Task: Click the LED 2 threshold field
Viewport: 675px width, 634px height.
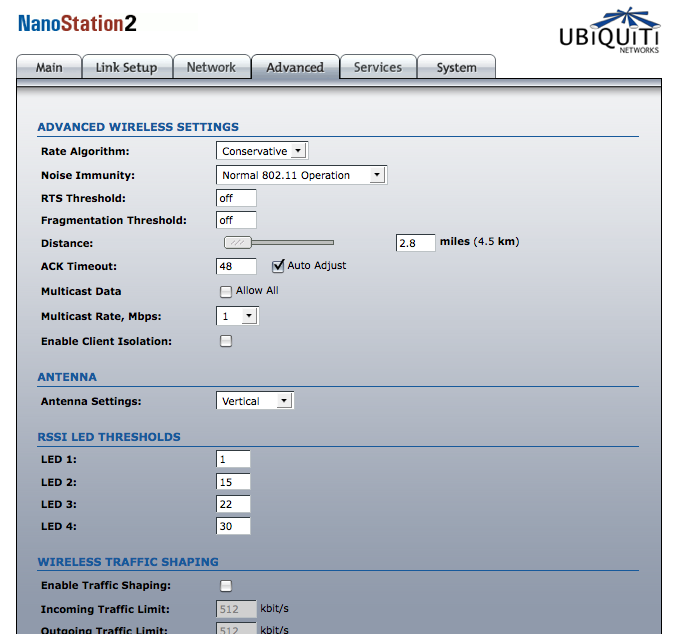Action: click(x=233, y=482)
